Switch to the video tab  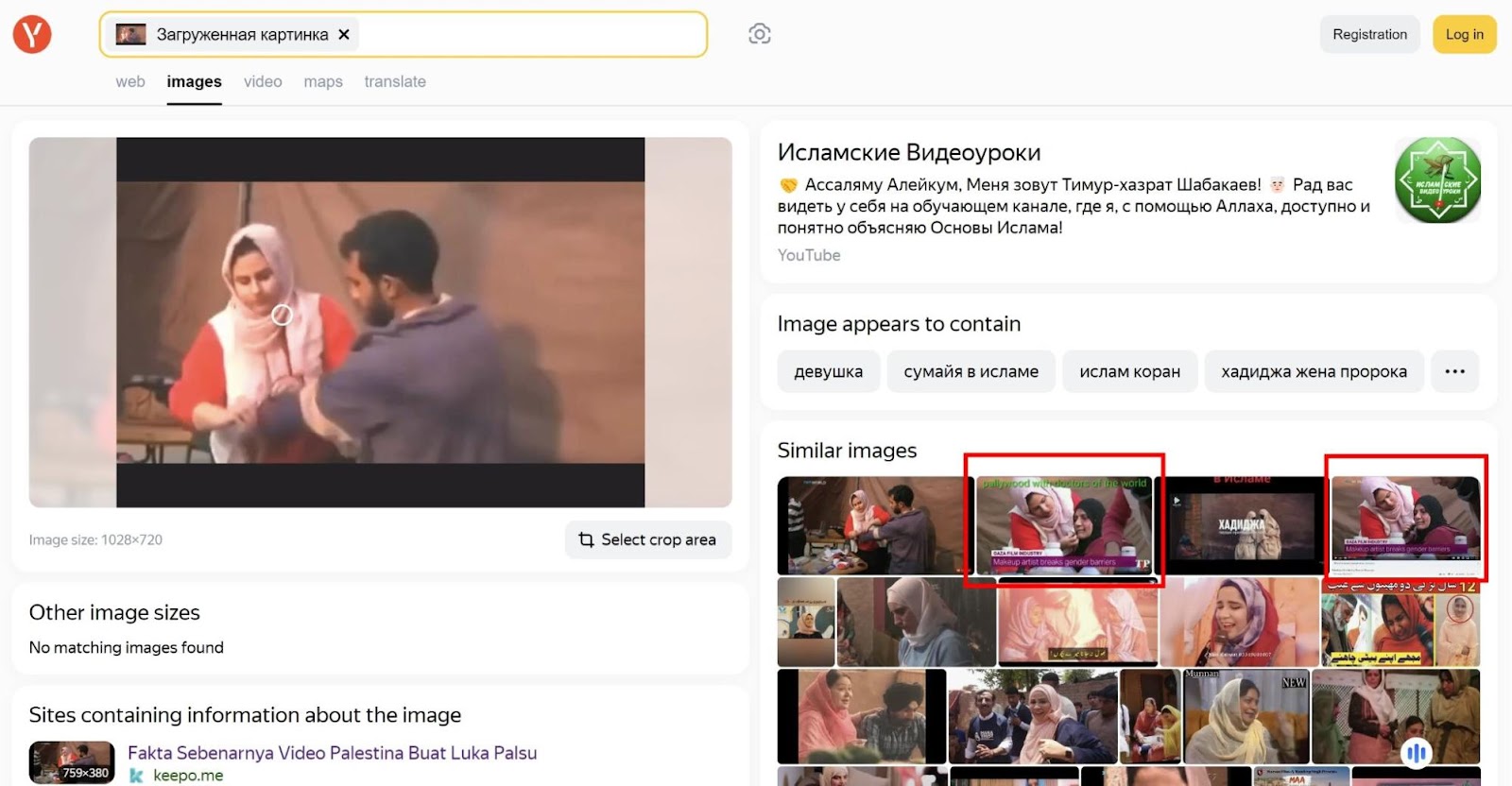(x=263, y=82)
